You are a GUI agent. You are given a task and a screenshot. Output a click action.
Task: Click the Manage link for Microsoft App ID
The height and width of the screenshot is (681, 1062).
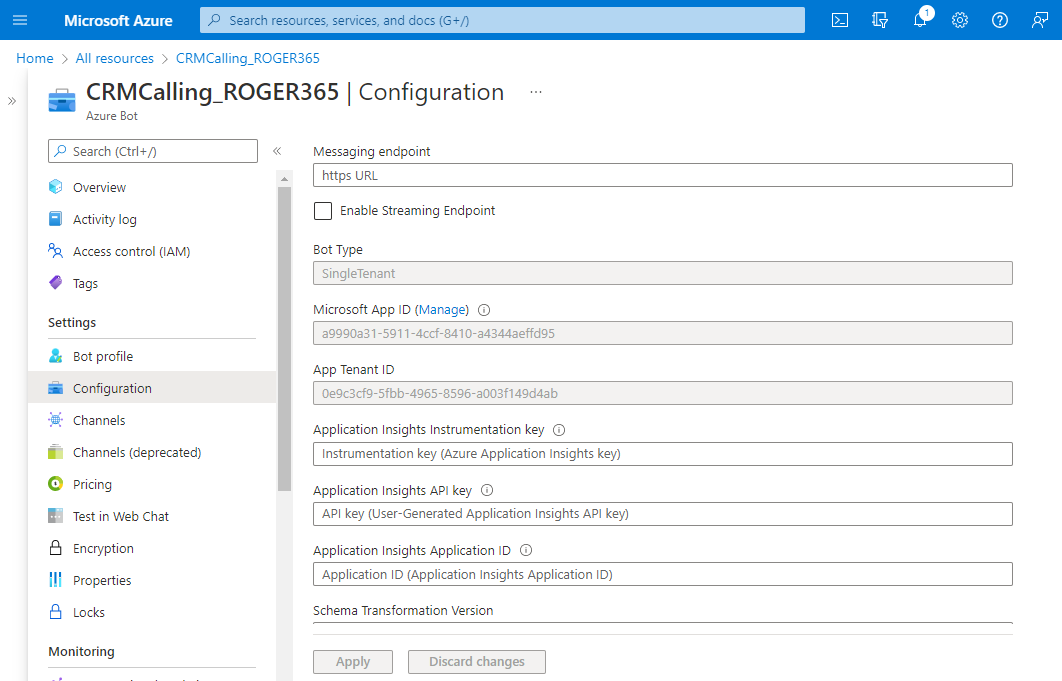coord(441,310)
